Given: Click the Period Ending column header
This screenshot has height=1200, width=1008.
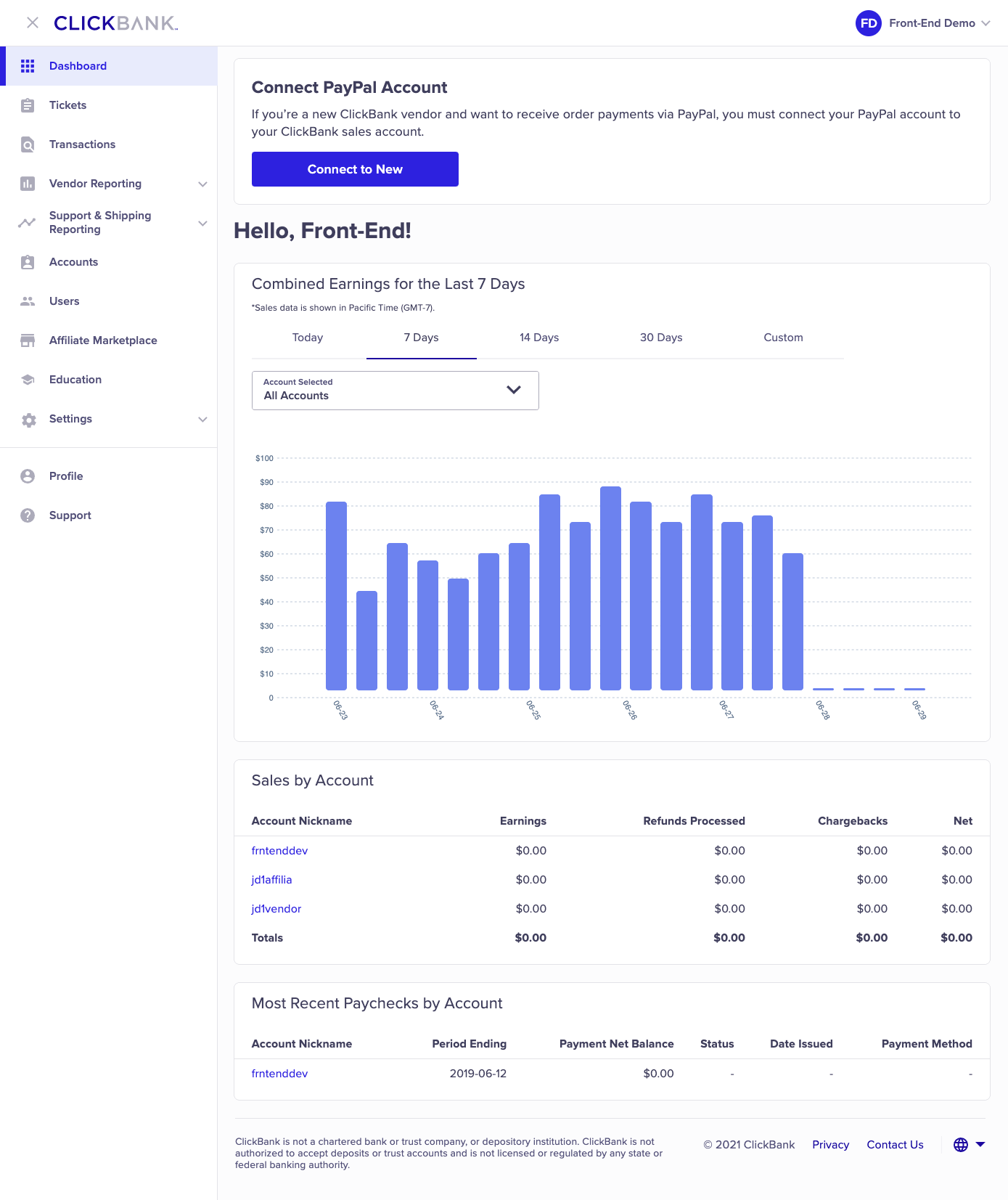Looking at the screenshot, I should pyautogui.click(x=469, y=1044).
